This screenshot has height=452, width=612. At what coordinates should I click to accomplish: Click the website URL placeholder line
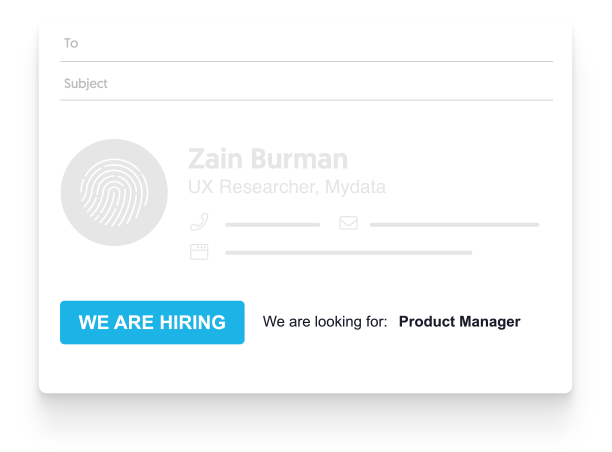pos(348,253)
